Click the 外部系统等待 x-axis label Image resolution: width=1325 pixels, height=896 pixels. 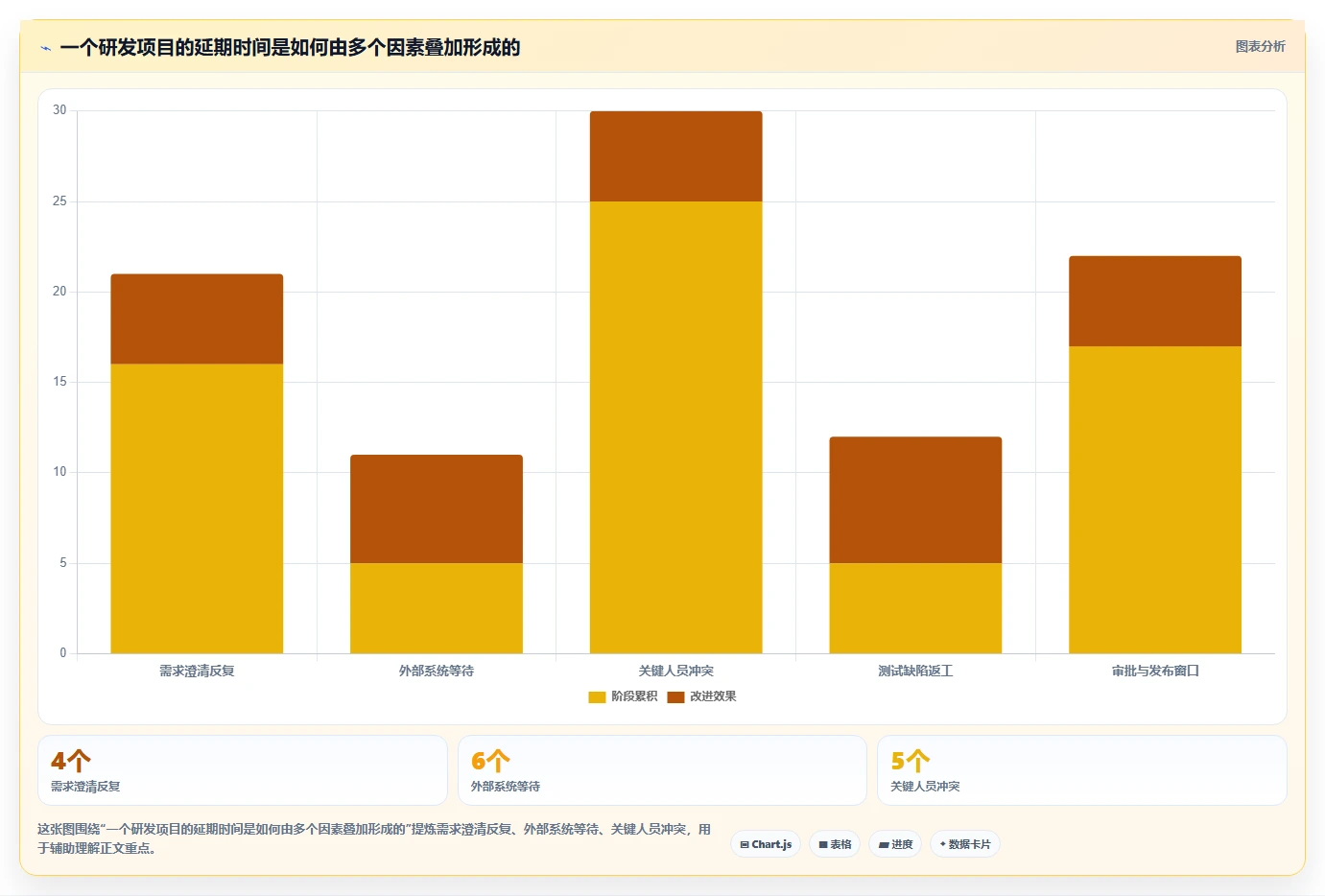437,671
